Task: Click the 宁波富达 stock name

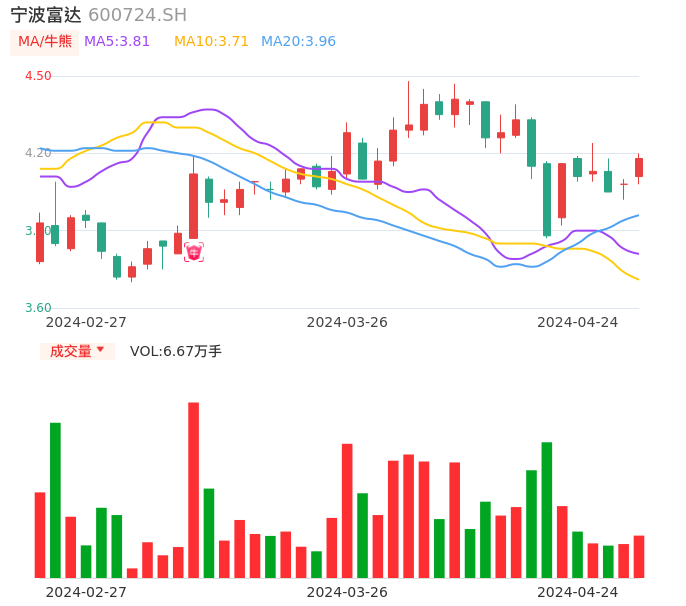Action: [46, 15]
